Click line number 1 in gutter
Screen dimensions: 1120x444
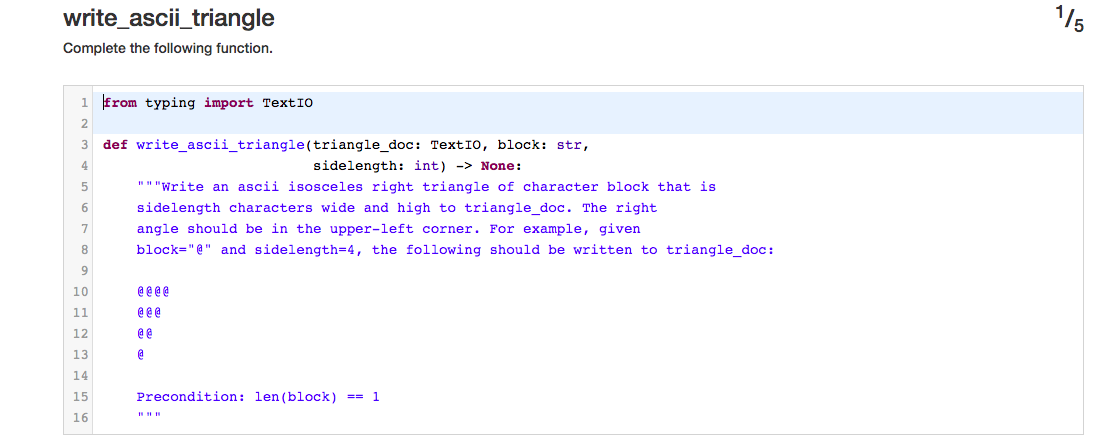pyautogui.click(x=84, y=103)
